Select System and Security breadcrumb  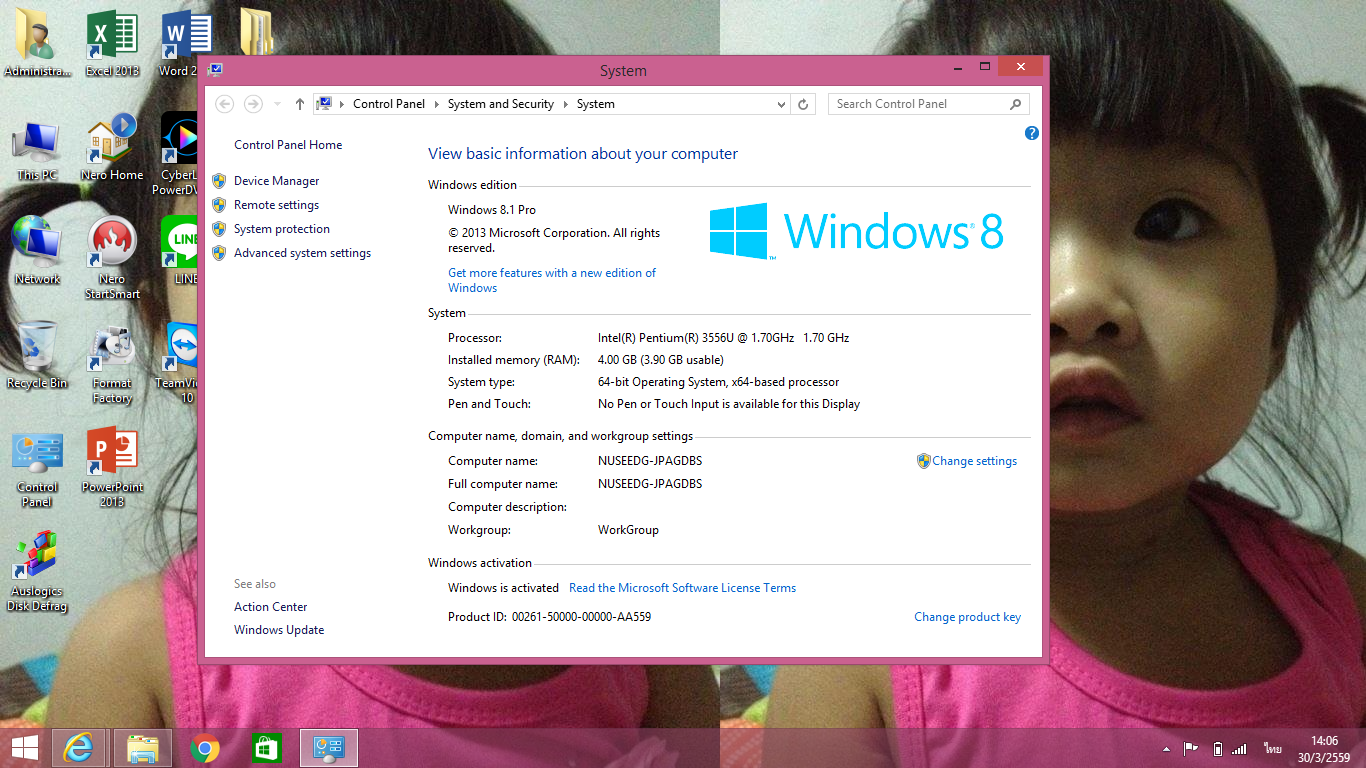[500, 104]
